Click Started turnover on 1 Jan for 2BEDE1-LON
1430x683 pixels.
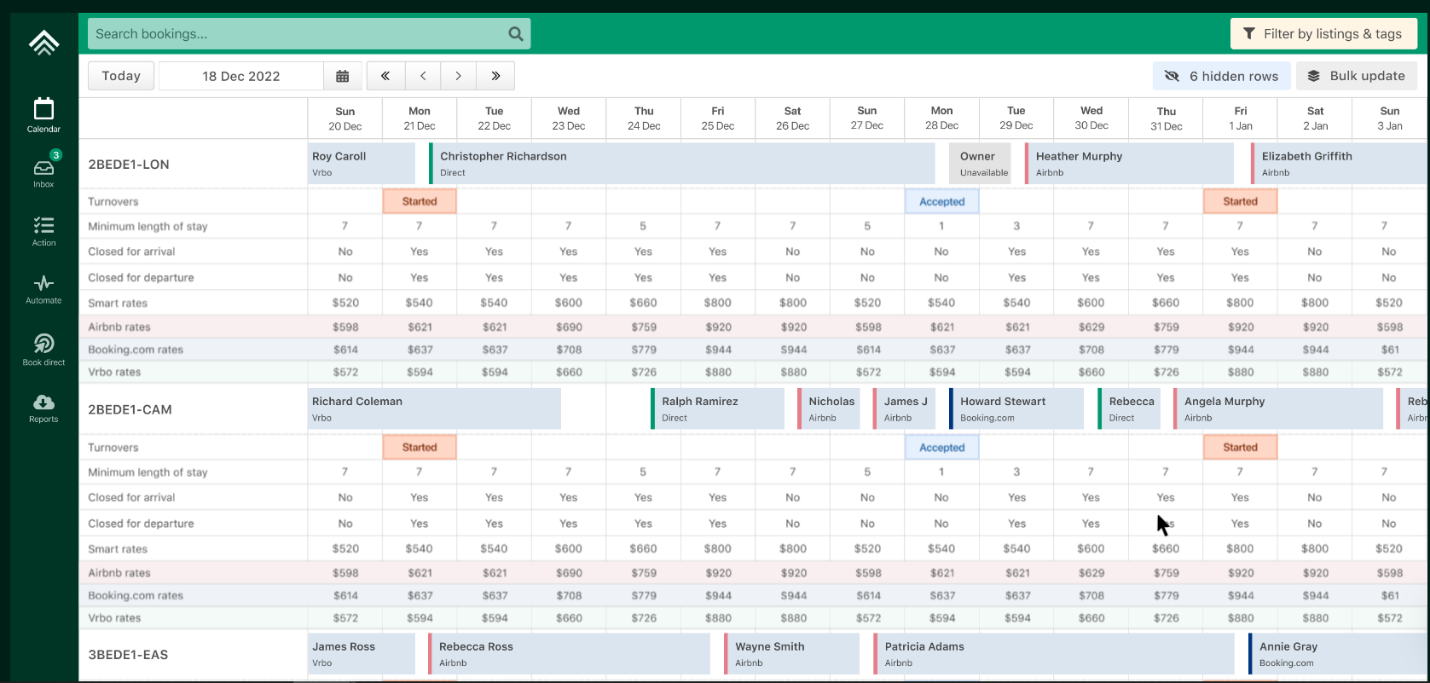(x=1240, y=201)
